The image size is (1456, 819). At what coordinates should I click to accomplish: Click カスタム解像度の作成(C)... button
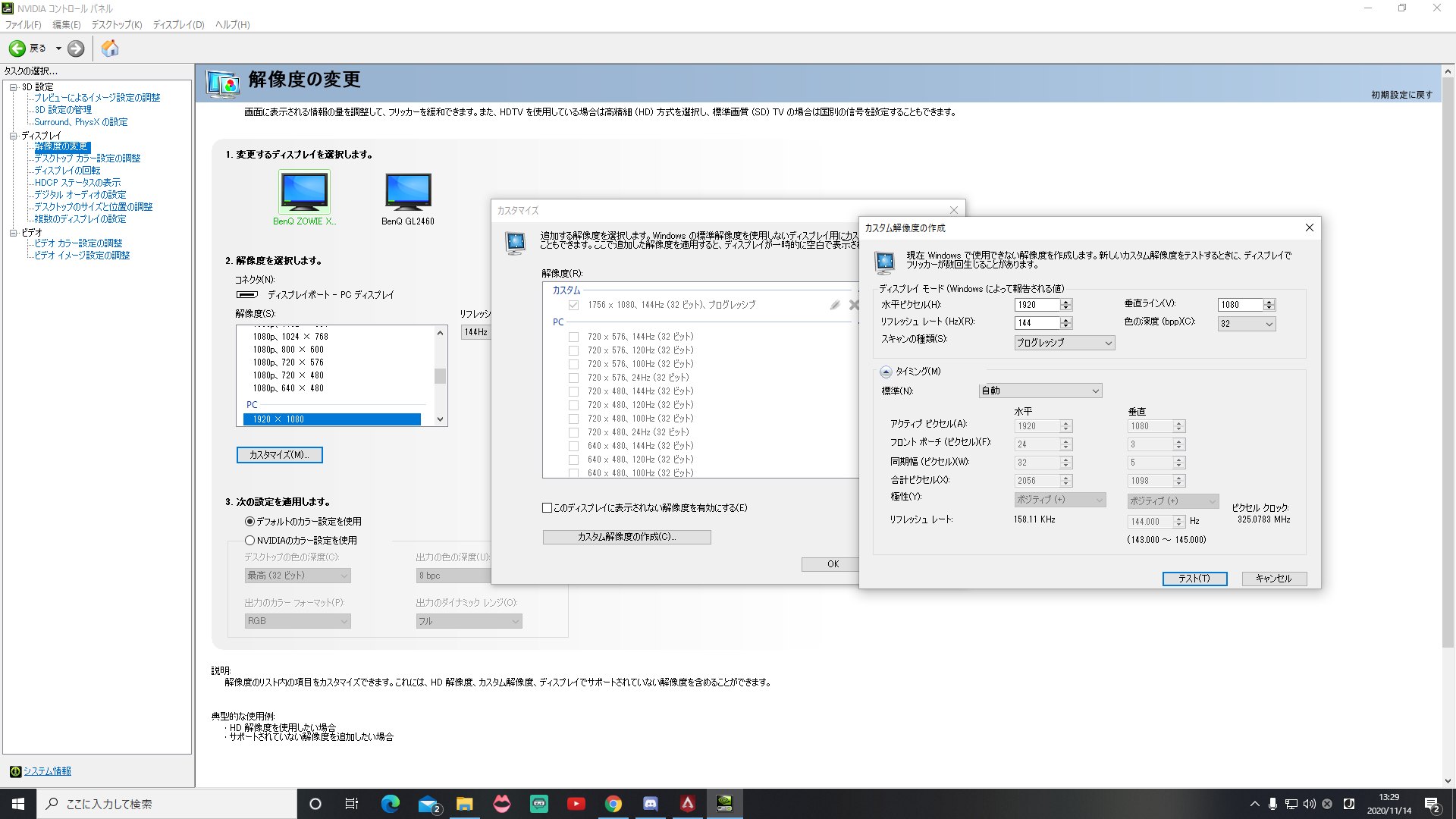pos(626,537)
